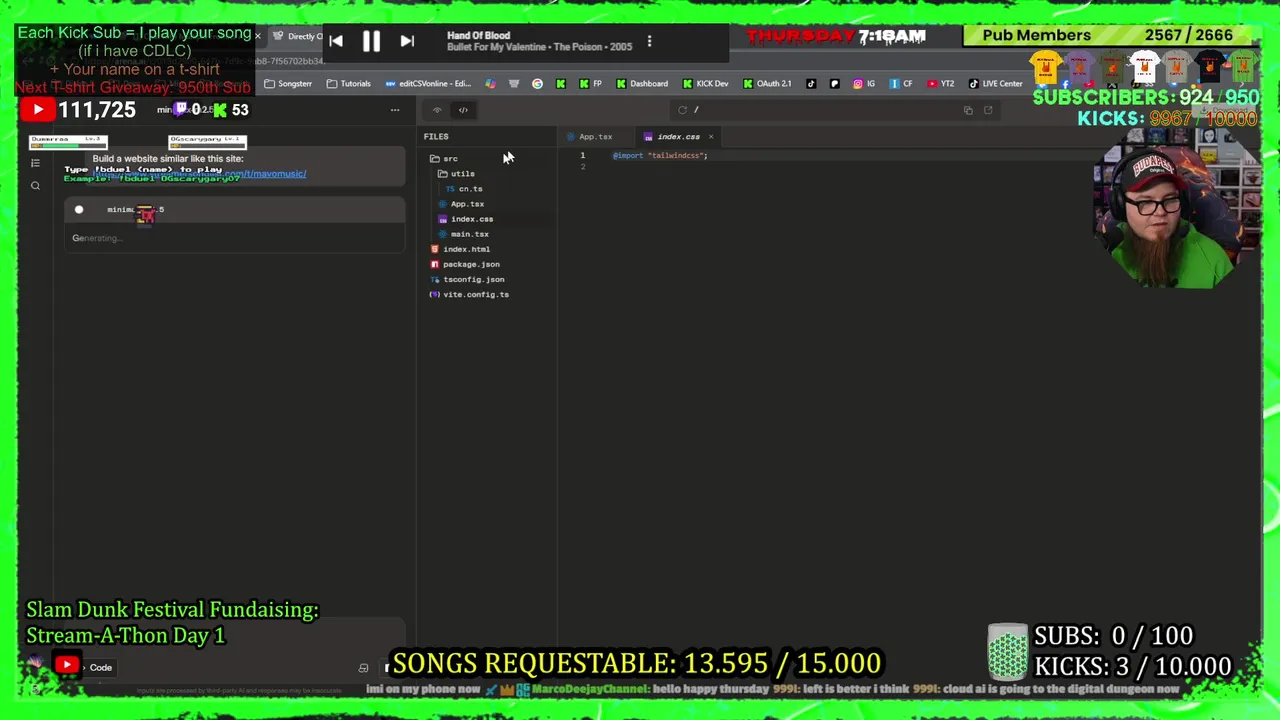The image size is (1280, 720).
Task: Pause the song with the media pause button
Action: pos(371,41)
